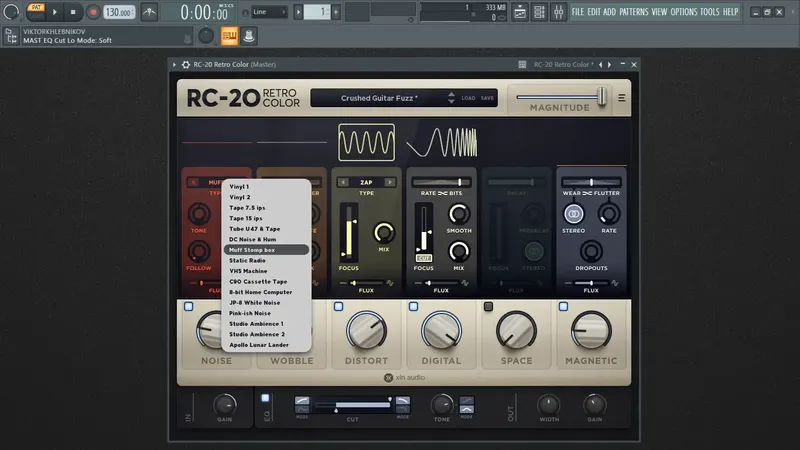
Task: Click the stamp tool icon in hint bar
Action: click(248, 36)
